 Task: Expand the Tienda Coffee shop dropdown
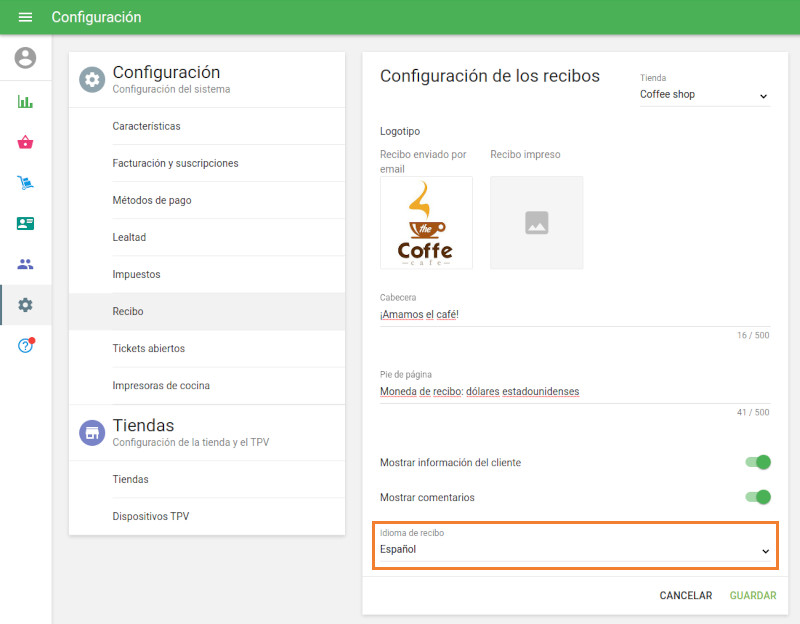704,95
